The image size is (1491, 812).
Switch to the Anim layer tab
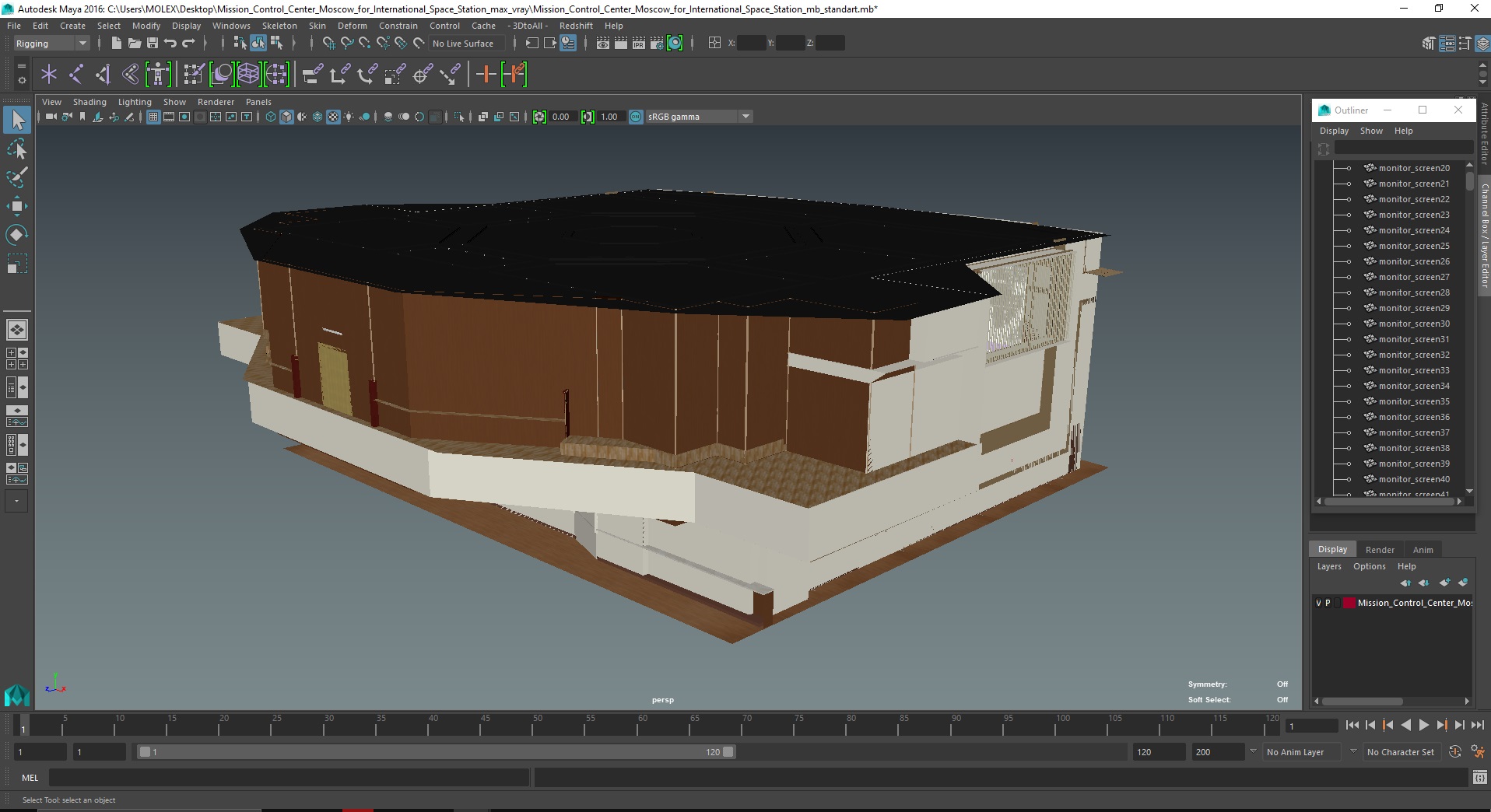1423,550
